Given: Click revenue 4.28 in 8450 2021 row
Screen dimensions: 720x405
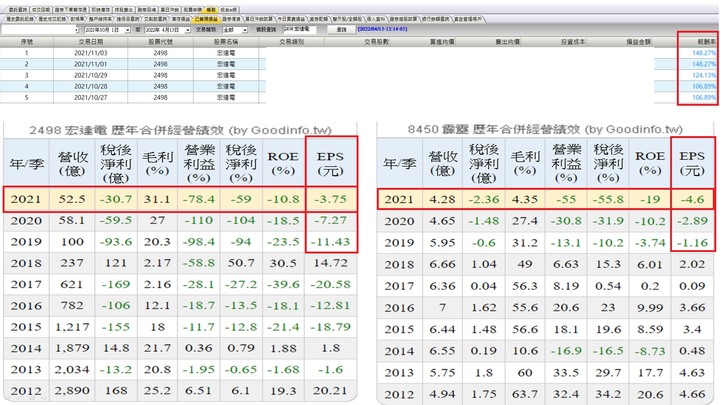Looking at the screenshot, I should pyautogui.click(x=442, y=199).
